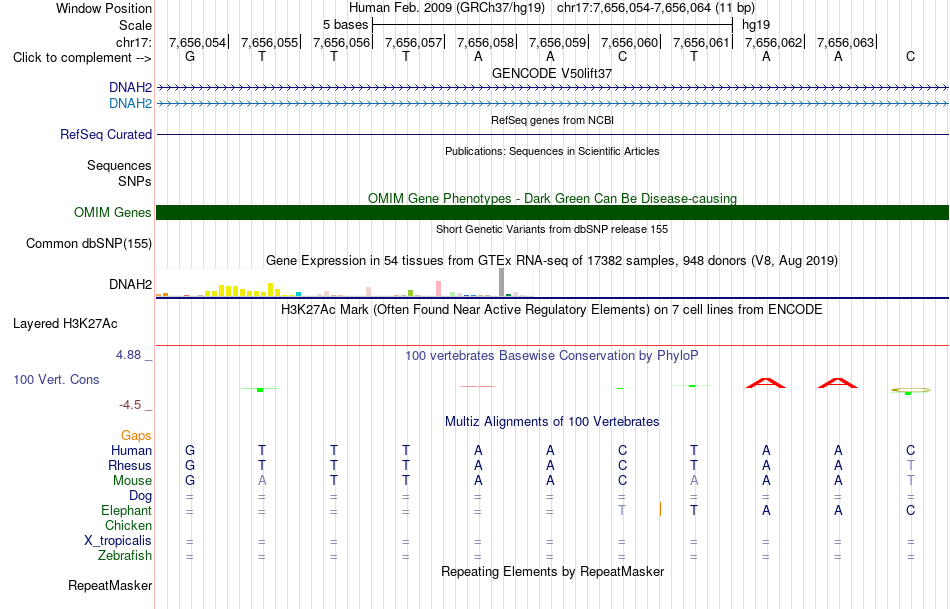Click the light blue DNAH2 GENCODE track label

click(x=130, y=104)
